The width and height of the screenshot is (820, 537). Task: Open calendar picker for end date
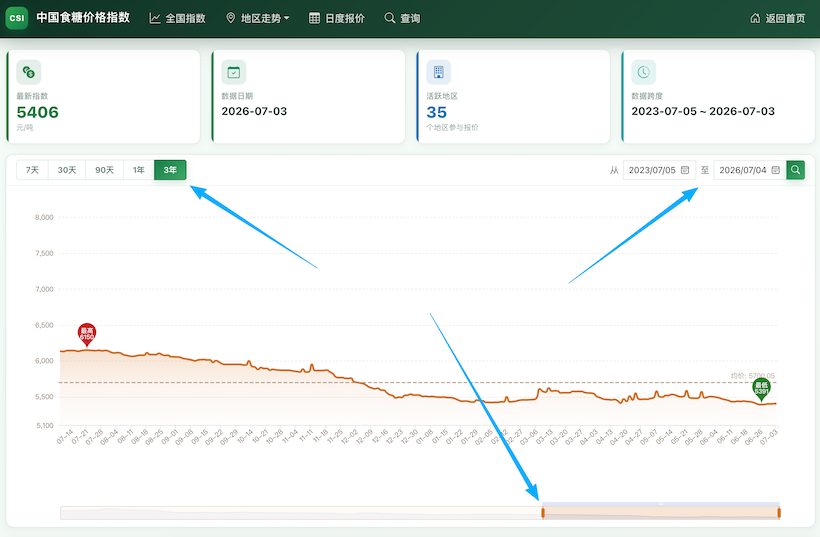click(x=776, y=170)
